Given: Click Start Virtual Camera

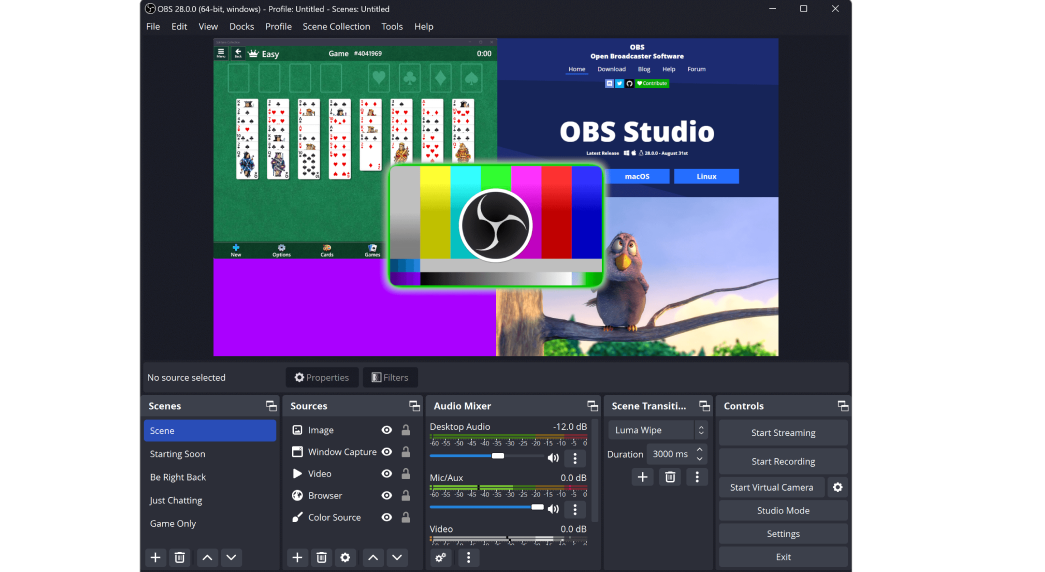Looking at the screenshot, I should point(772,487).
